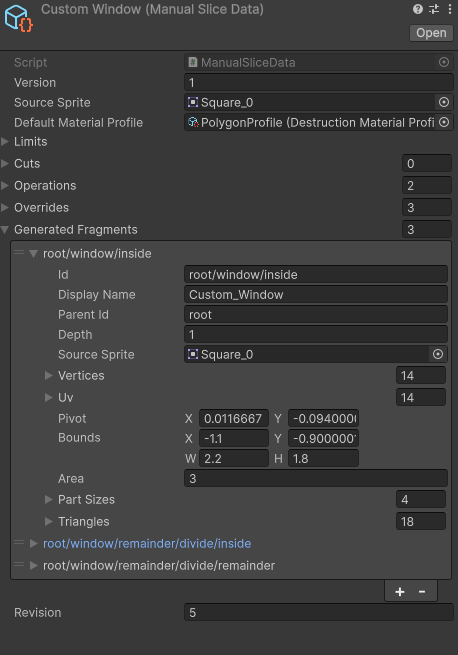458x655 pixels.
Task: Expand the Uv array
Action: [49, 397]
